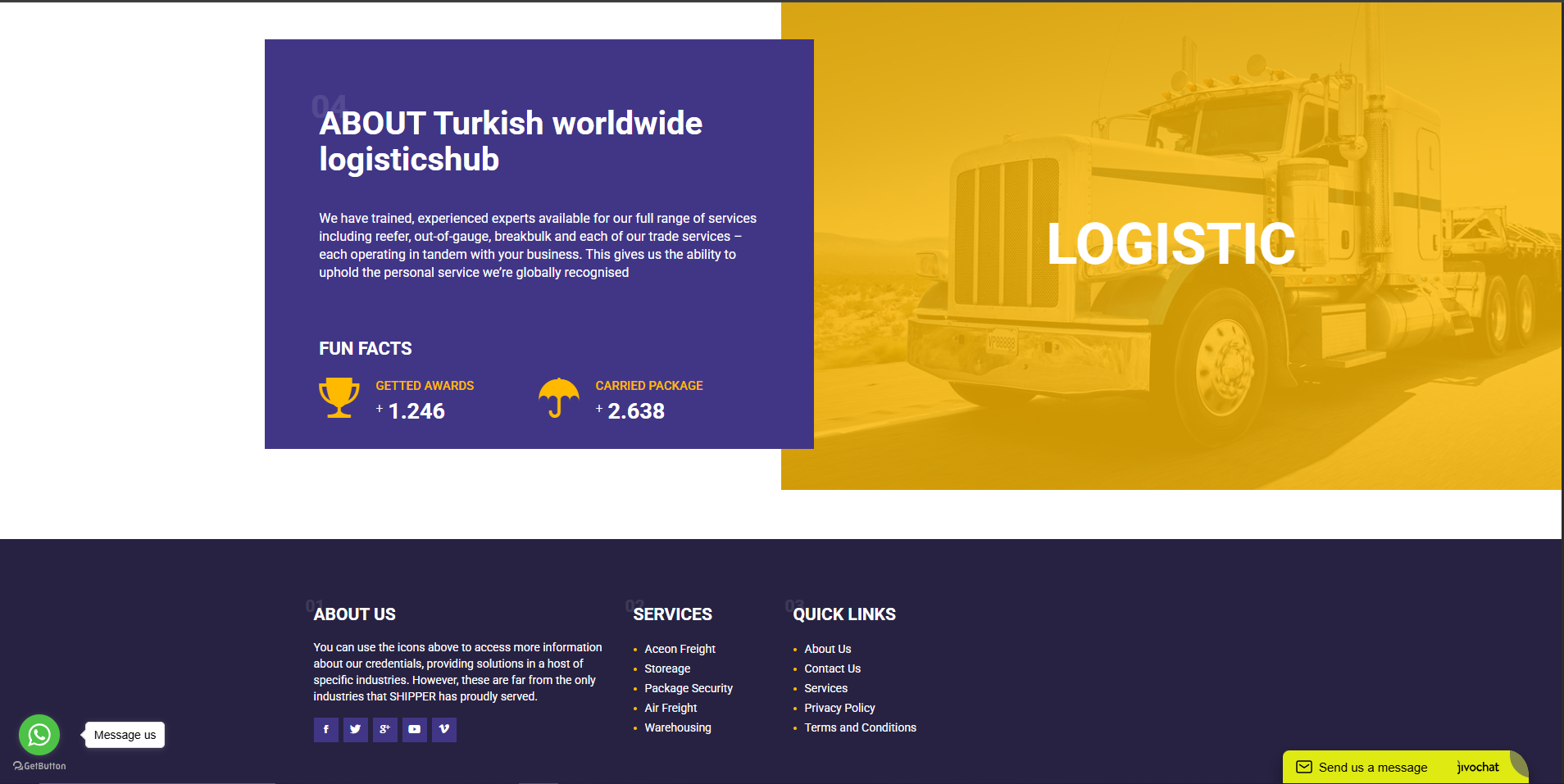Go to Storeage service page

(x=667, y=668)
